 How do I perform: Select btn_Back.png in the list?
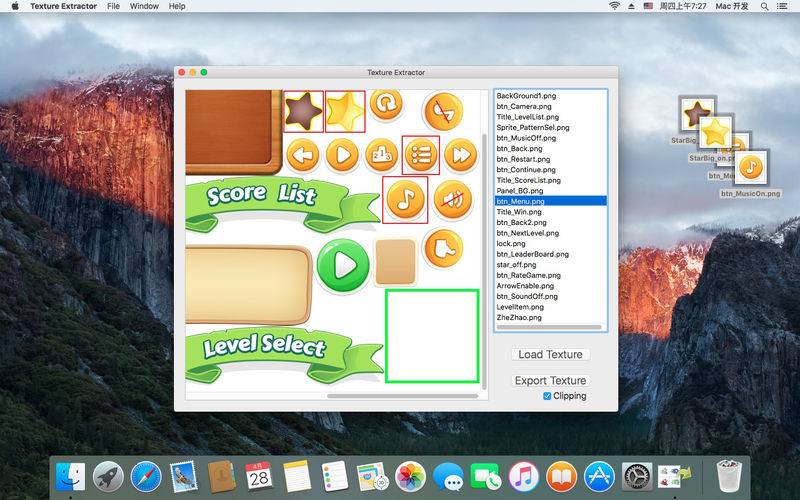click(x=551, y=148)
